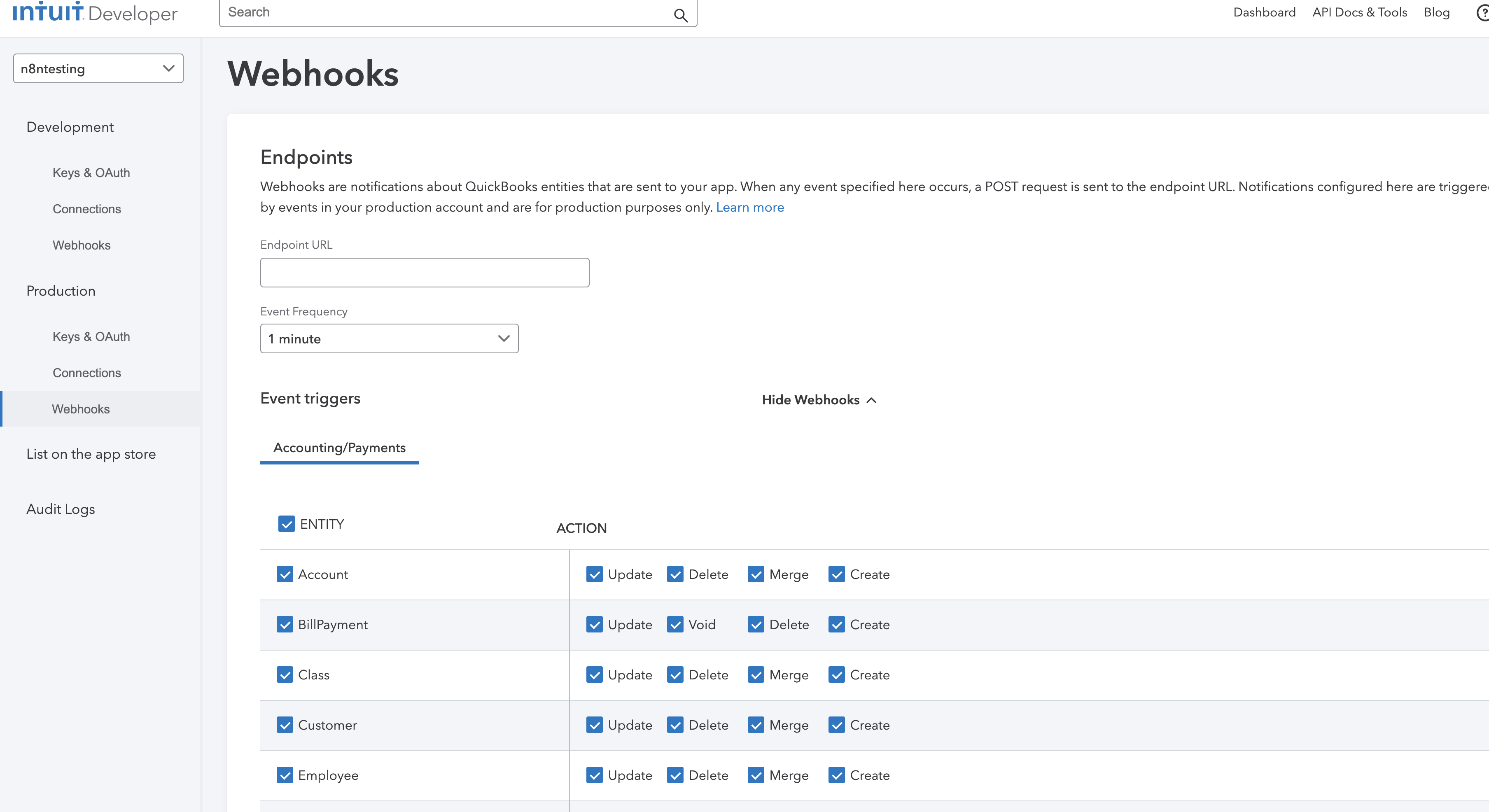Uncheck the ENTITY select-all checkbox
Viewport: 1489px width, 812px height.
coord(286,524)
